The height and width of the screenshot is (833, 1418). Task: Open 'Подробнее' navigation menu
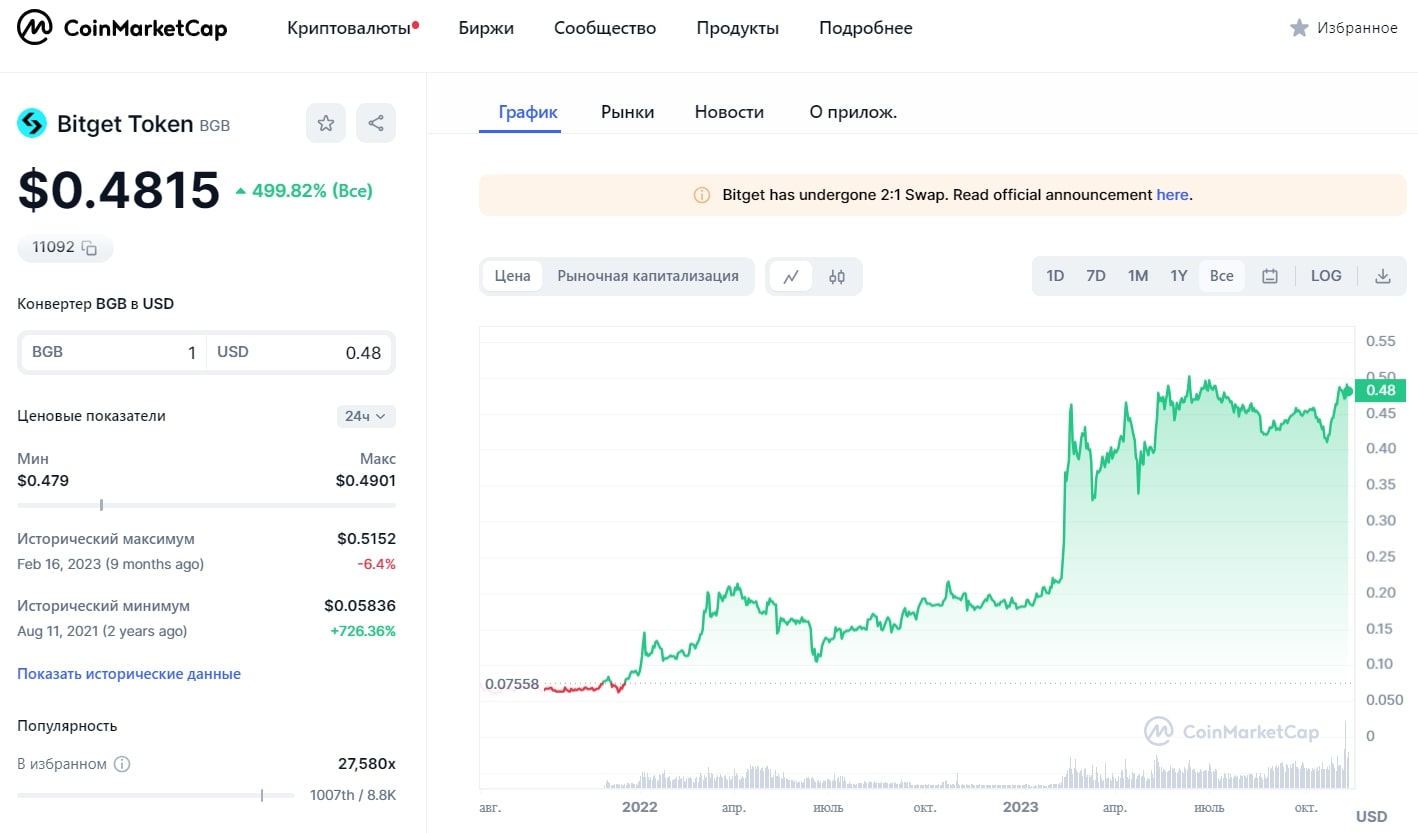point(866,28)
